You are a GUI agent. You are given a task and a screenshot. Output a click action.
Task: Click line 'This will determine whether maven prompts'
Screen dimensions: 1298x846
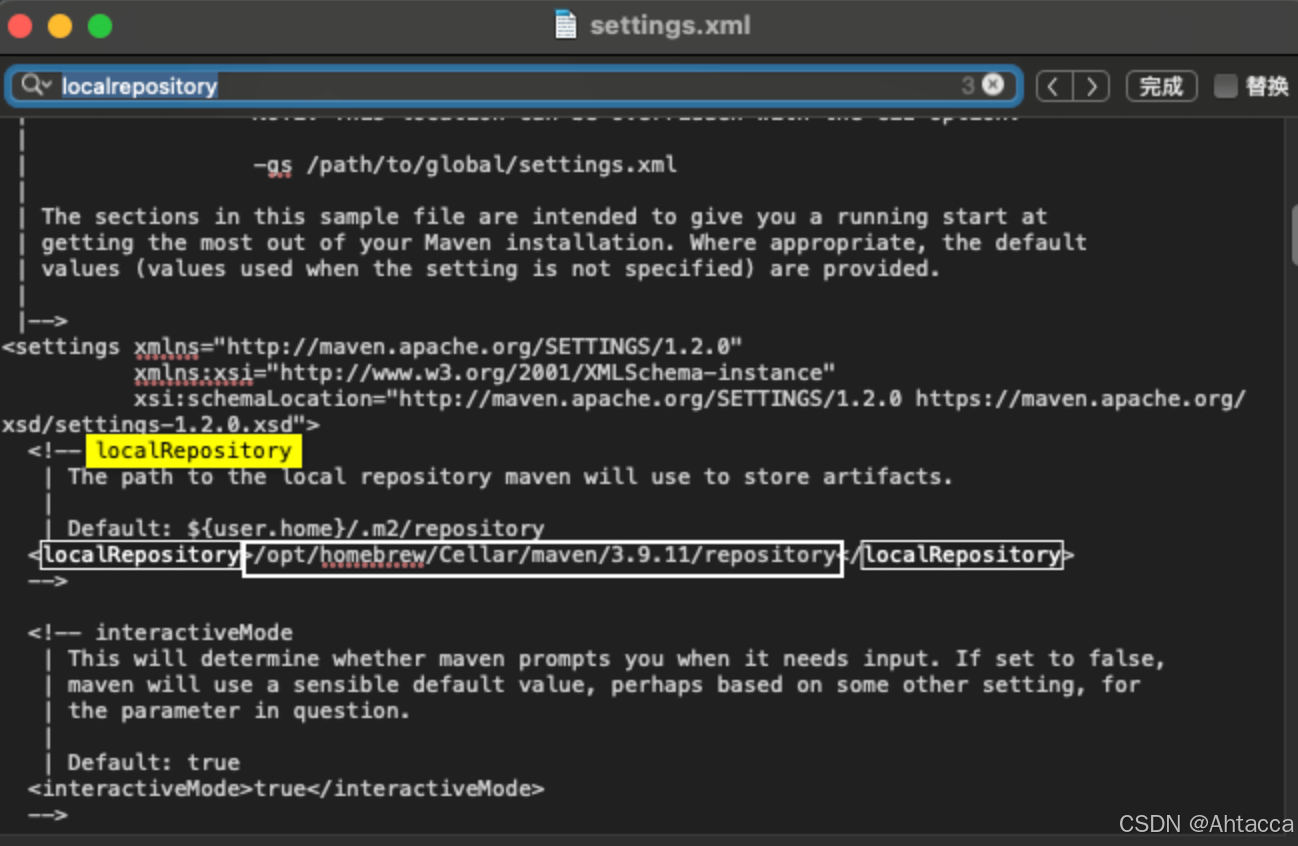(x=616, y=659)
